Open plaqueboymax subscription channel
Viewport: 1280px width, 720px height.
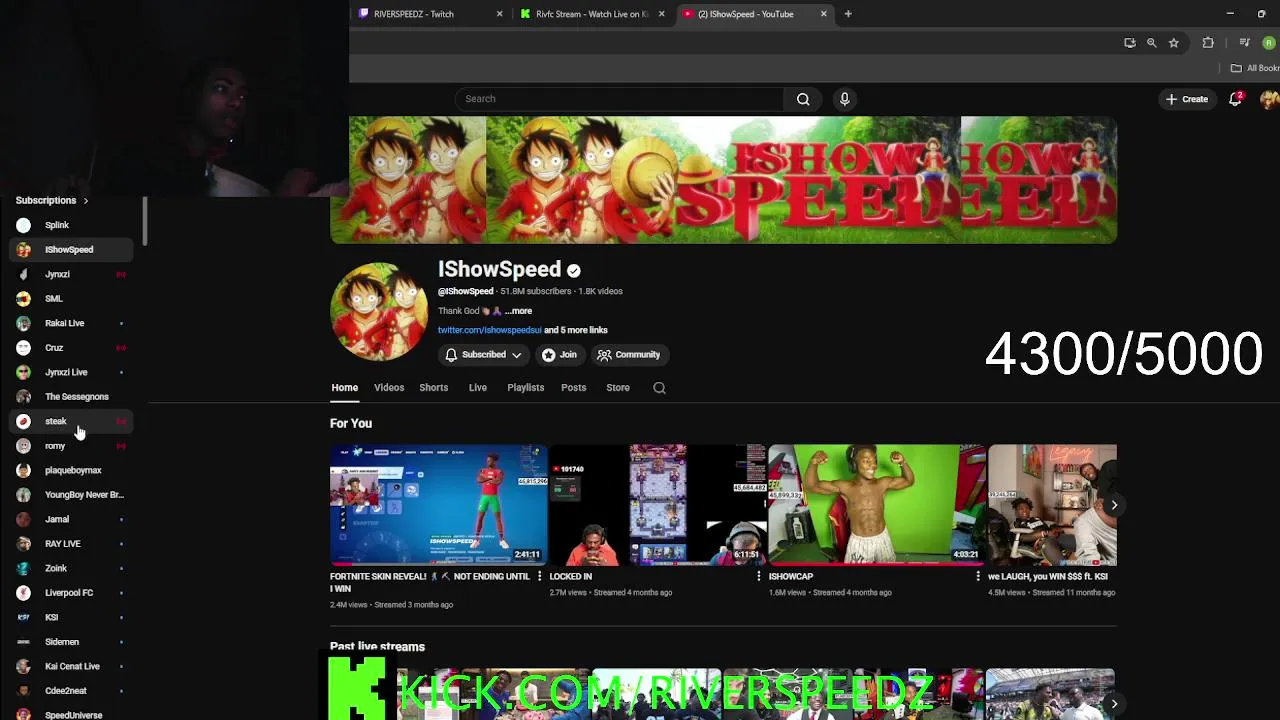pos(70,470)
